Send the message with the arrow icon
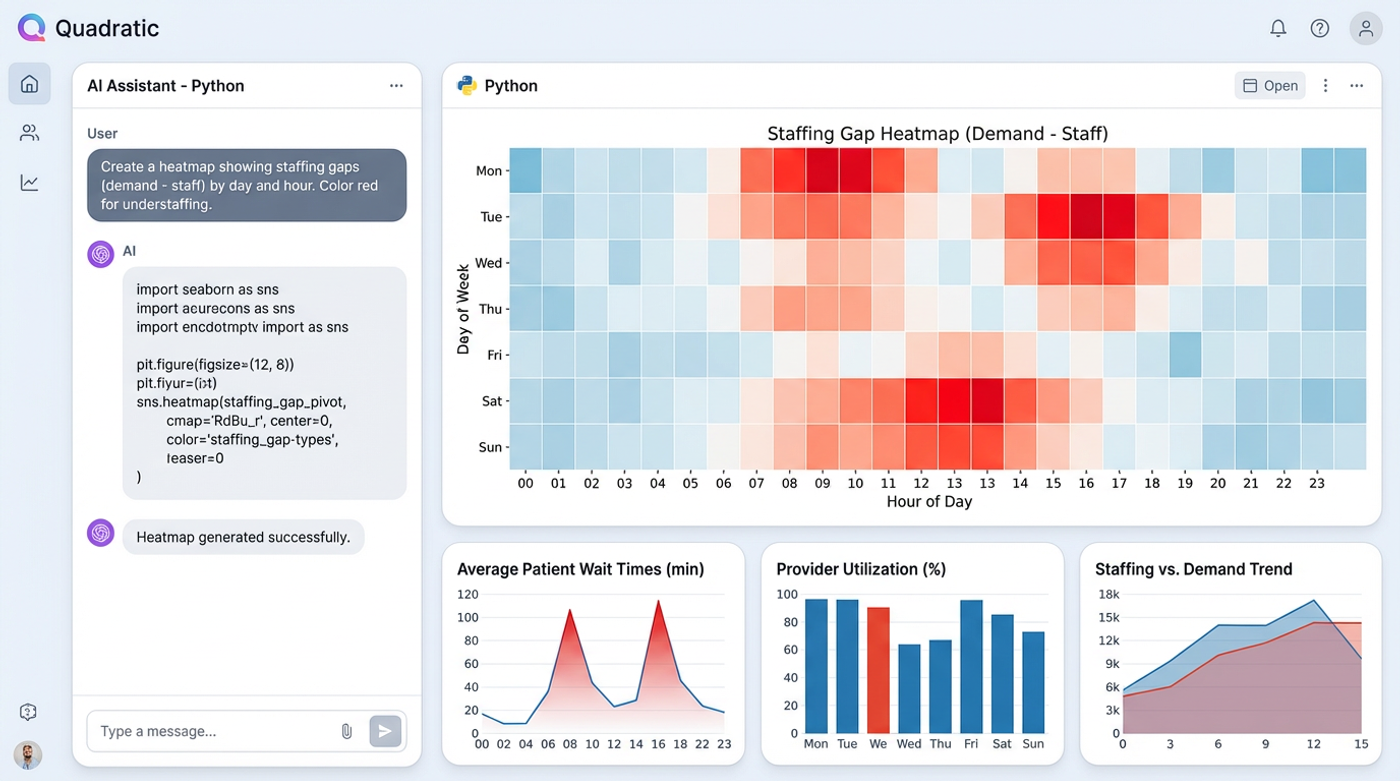This screenshot has height=781, width=1400. point(385,731)
